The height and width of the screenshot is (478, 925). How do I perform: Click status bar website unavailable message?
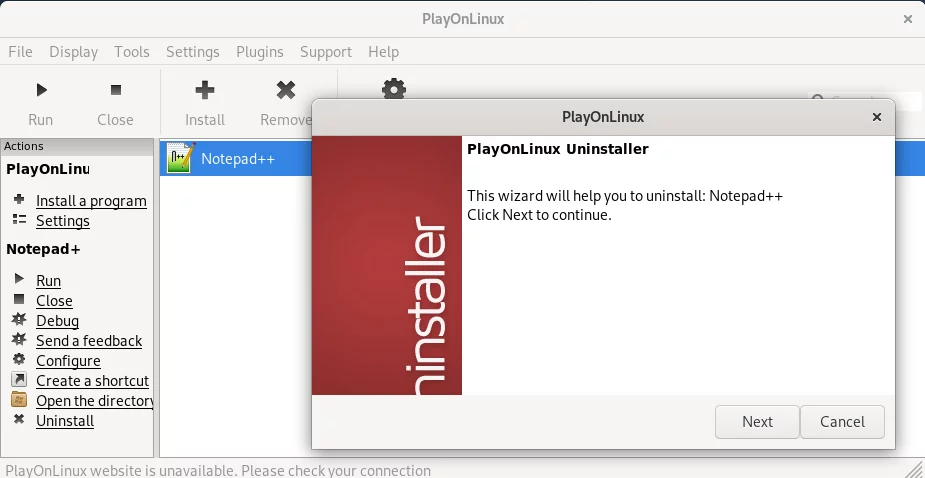coord(218,471)
